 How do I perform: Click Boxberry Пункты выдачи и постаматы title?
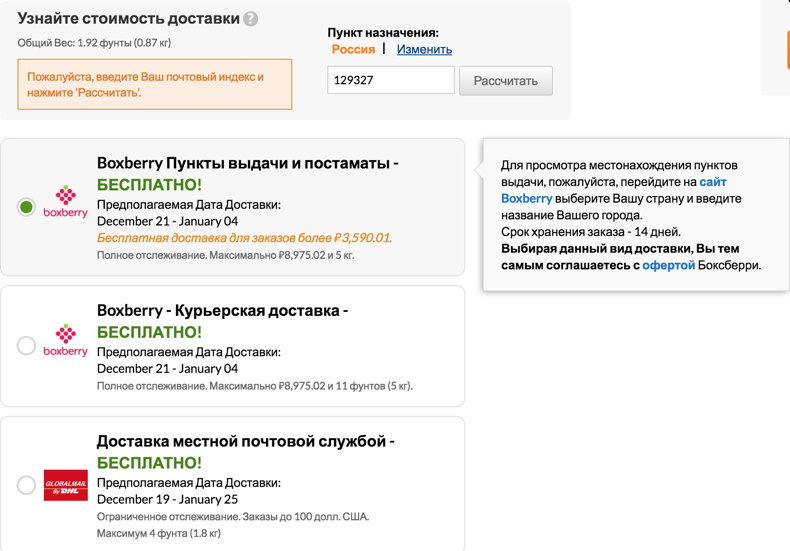pyautogui.click(x=247, y=163)
